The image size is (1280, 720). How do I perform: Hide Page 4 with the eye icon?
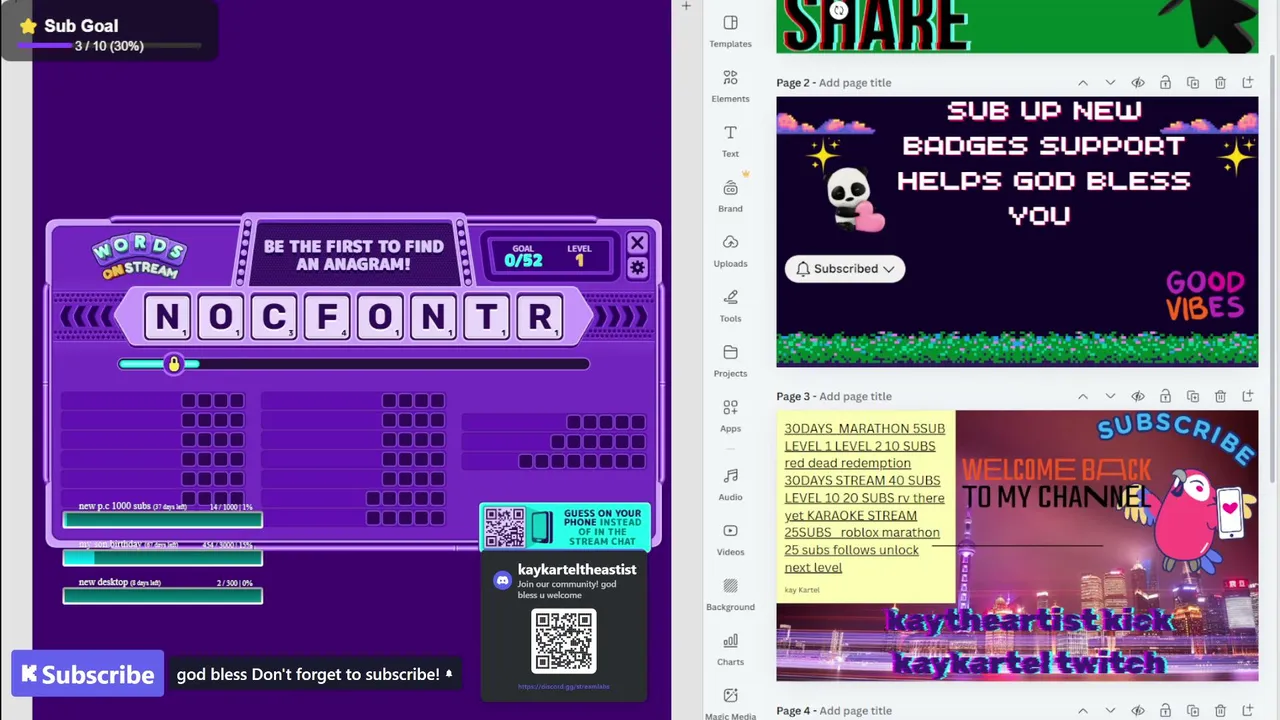pos(1138,711)
